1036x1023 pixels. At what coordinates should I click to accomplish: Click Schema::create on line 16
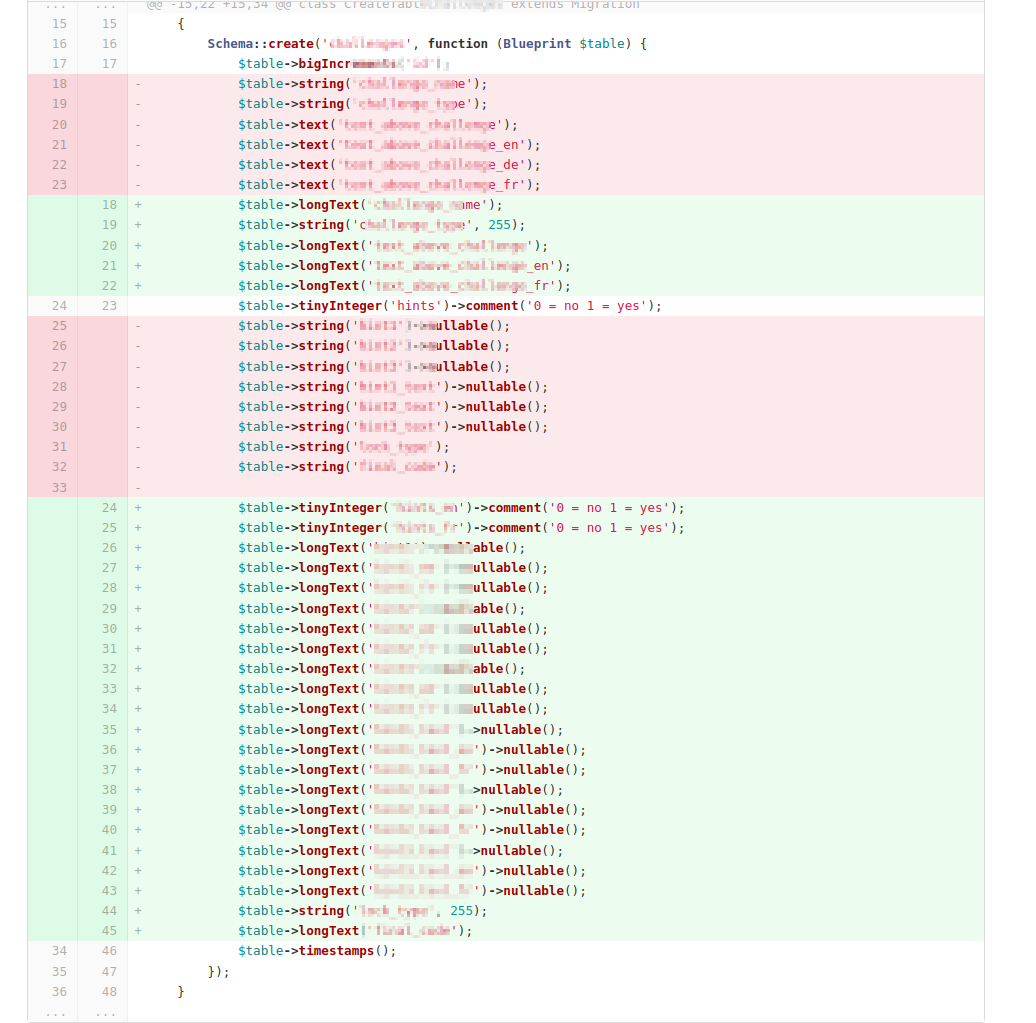click(x=260, y=44)
